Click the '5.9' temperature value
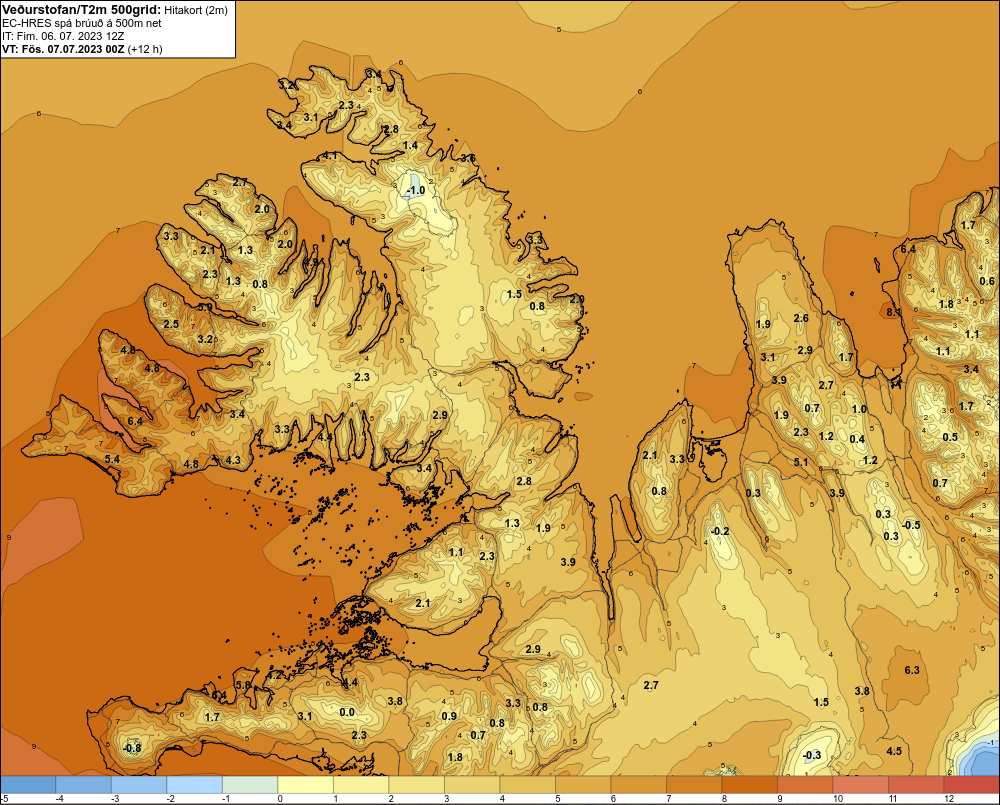Screen dimensions: 1000x805 coord(205,307)
